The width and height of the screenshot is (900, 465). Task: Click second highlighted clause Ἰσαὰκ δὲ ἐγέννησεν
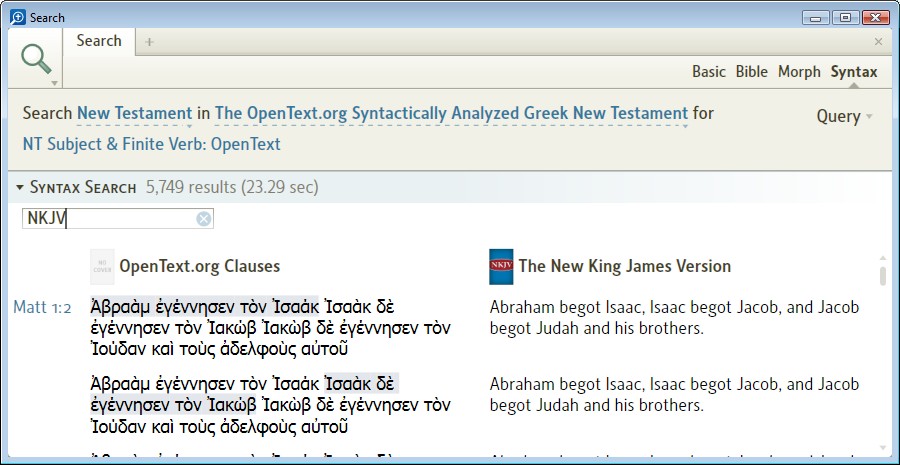point(243,395)
